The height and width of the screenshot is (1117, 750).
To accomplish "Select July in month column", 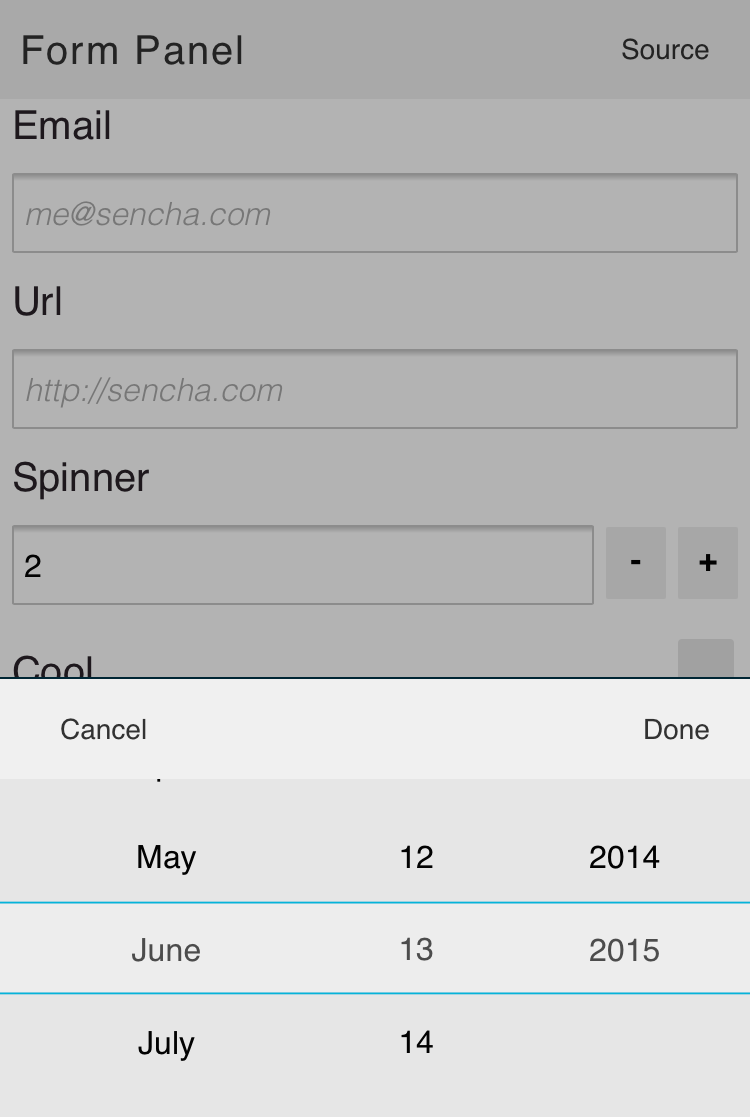I will click(x=166, y=1044).
